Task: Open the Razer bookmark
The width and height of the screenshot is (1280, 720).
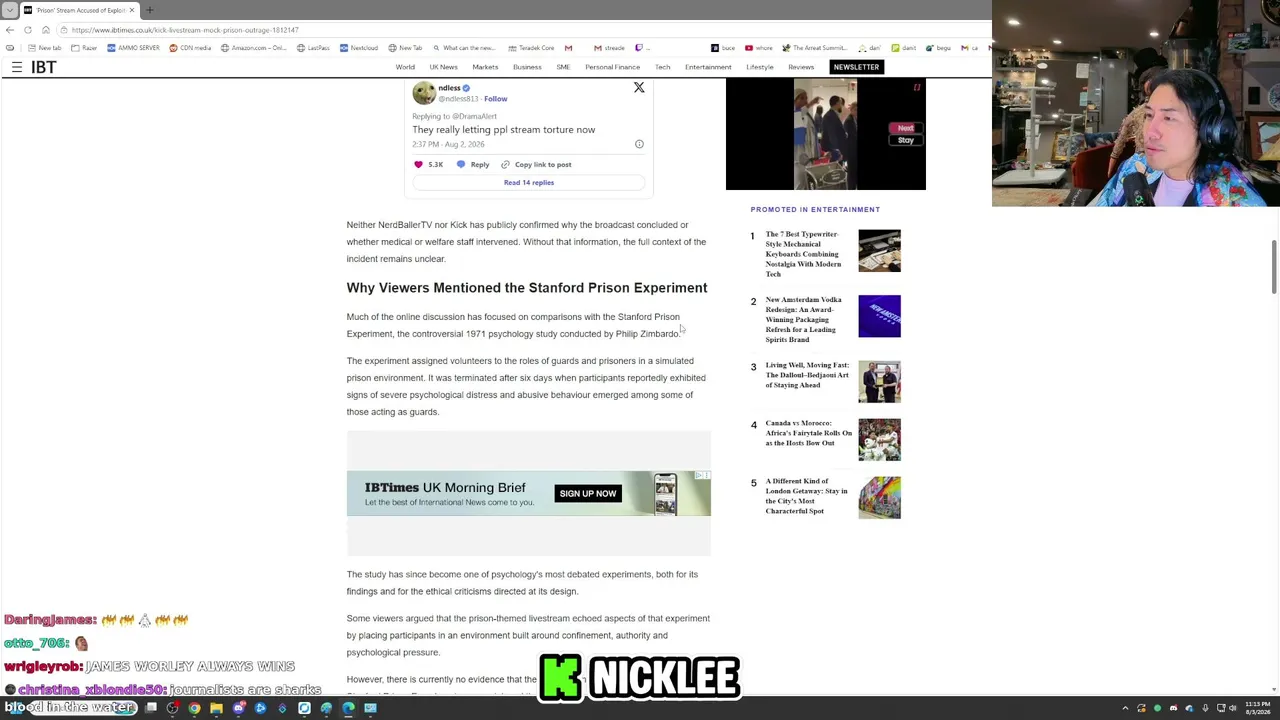Action: tap(85, 48)
